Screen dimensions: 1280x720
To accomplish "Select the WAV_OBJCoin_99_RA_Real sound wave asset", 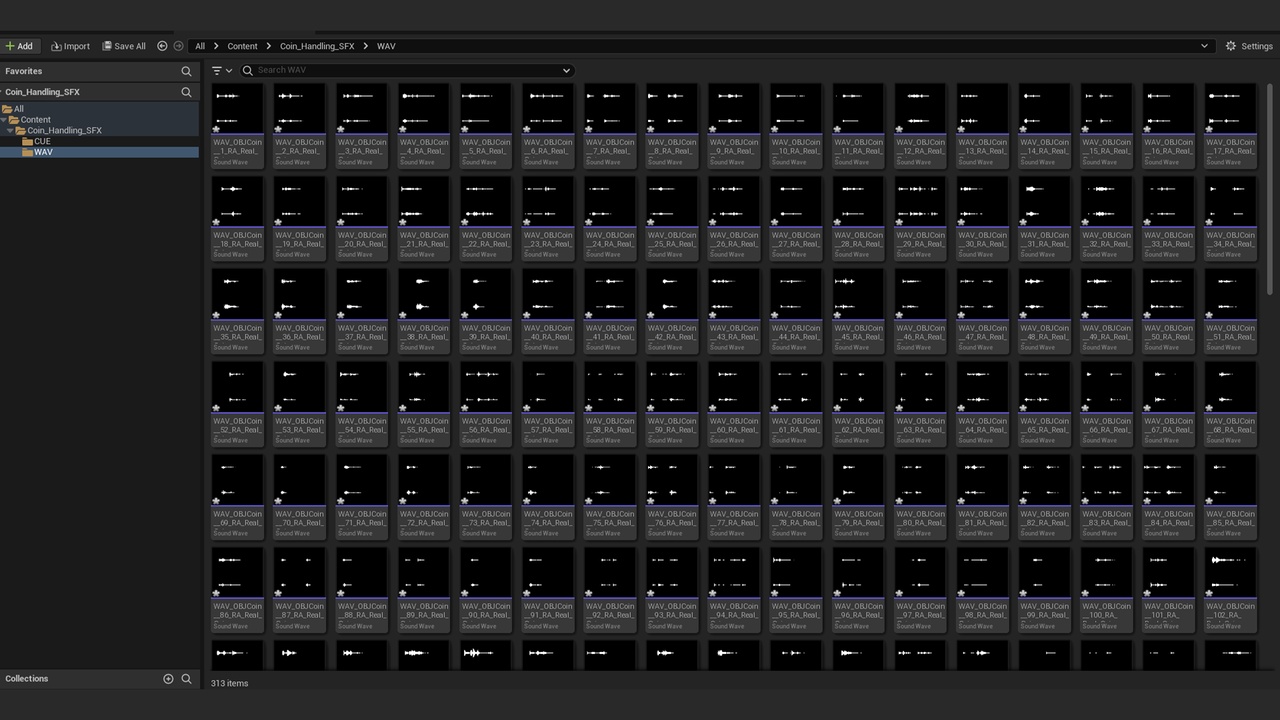I will point(1044,590).
